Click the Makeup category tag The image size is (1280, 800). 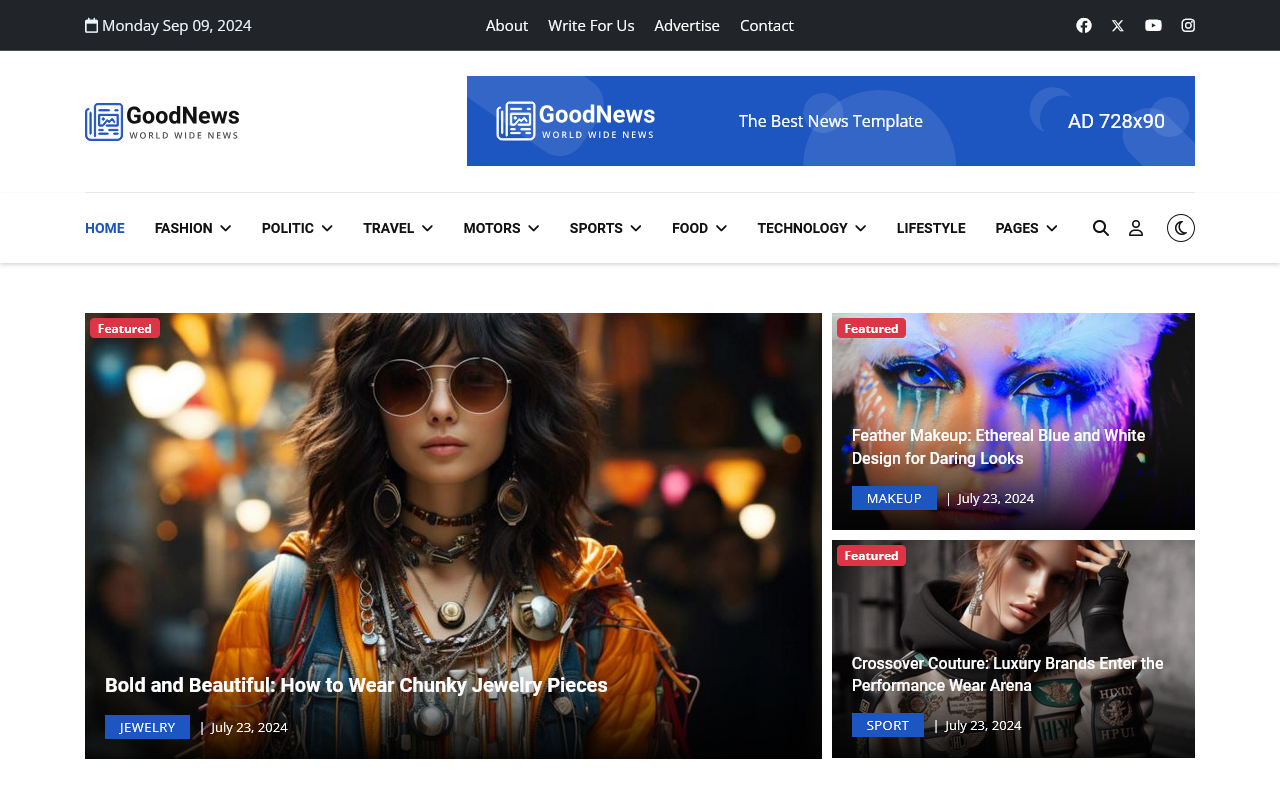tap(894, 498)
